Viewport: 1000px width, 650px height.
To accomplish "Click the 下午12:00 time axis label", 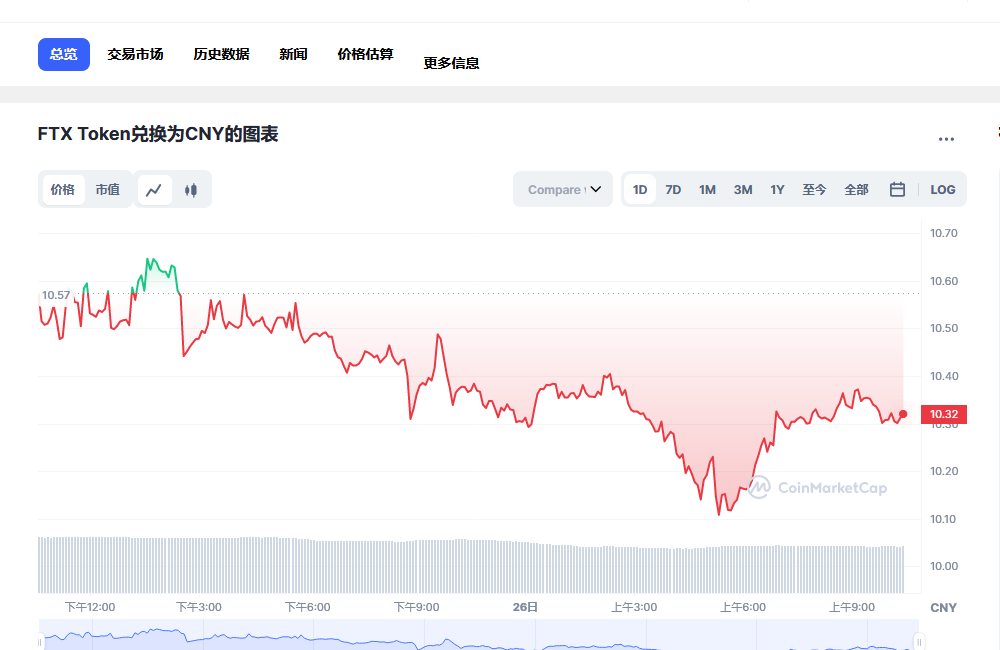I will click(x=90, y=607).
